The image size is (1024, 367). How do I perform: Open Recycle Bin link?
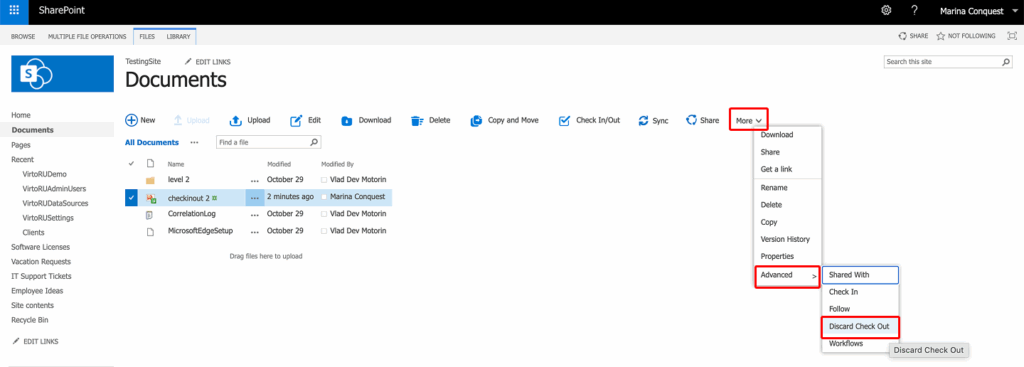(29, 320)
